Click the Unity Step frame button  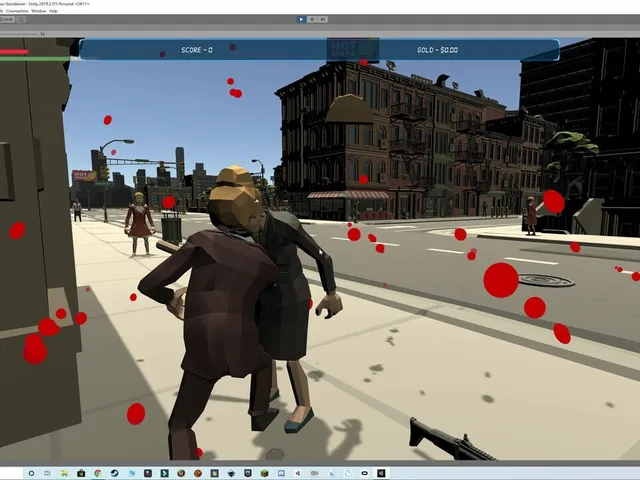[322, 19]
